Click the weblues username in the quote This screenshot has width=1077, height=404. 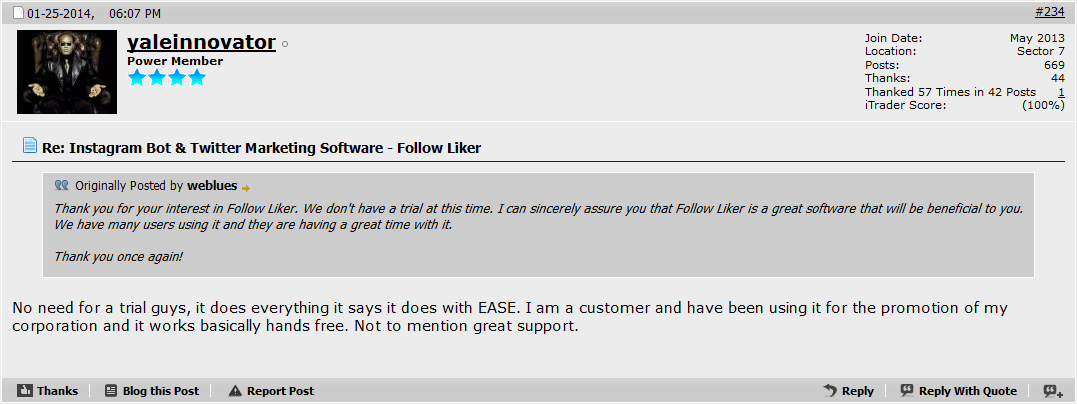(x=212, y=186)
